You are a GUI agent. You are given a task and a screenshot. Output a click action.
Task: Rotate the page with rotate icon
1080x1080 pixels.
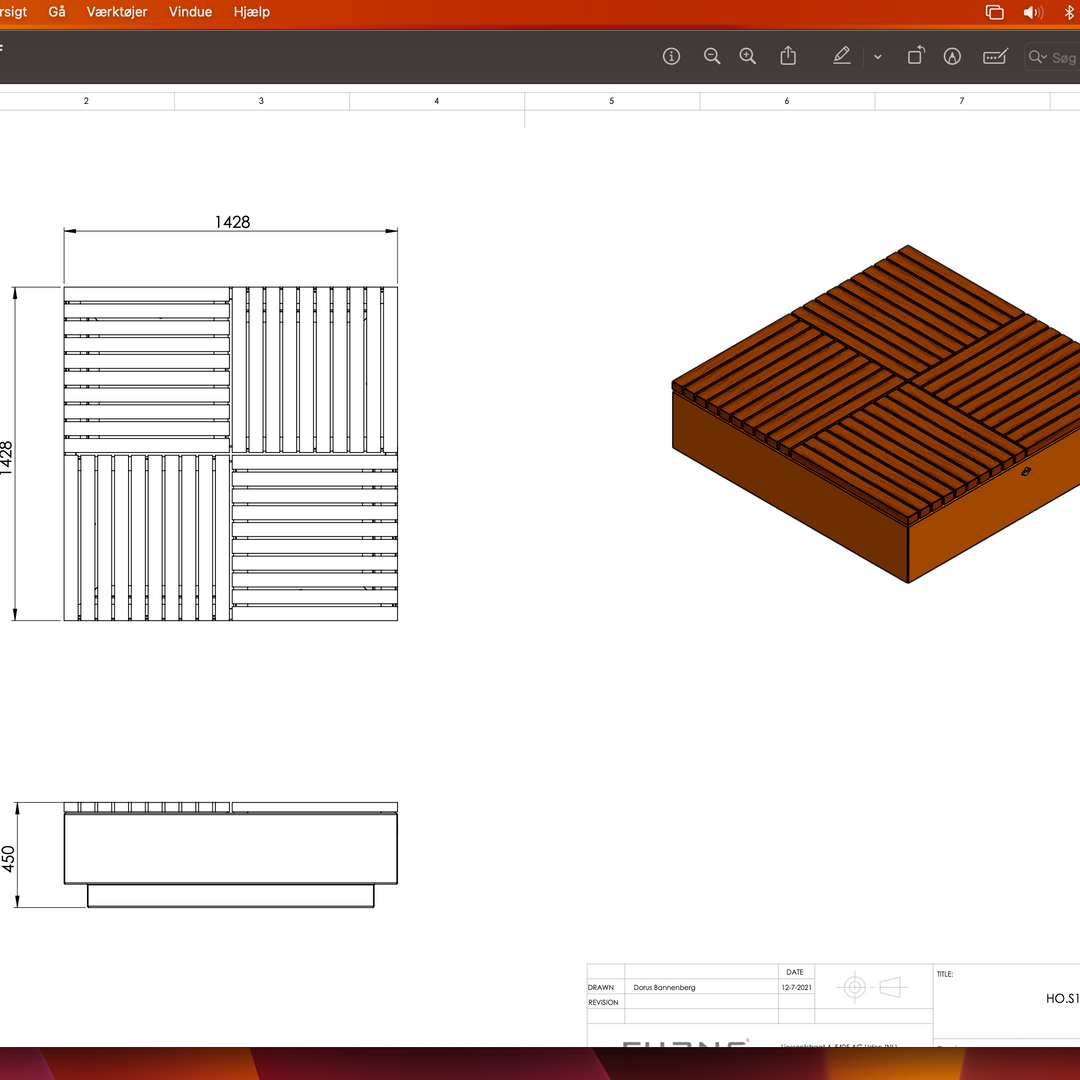pyautogui.click(x=915, y=57)
